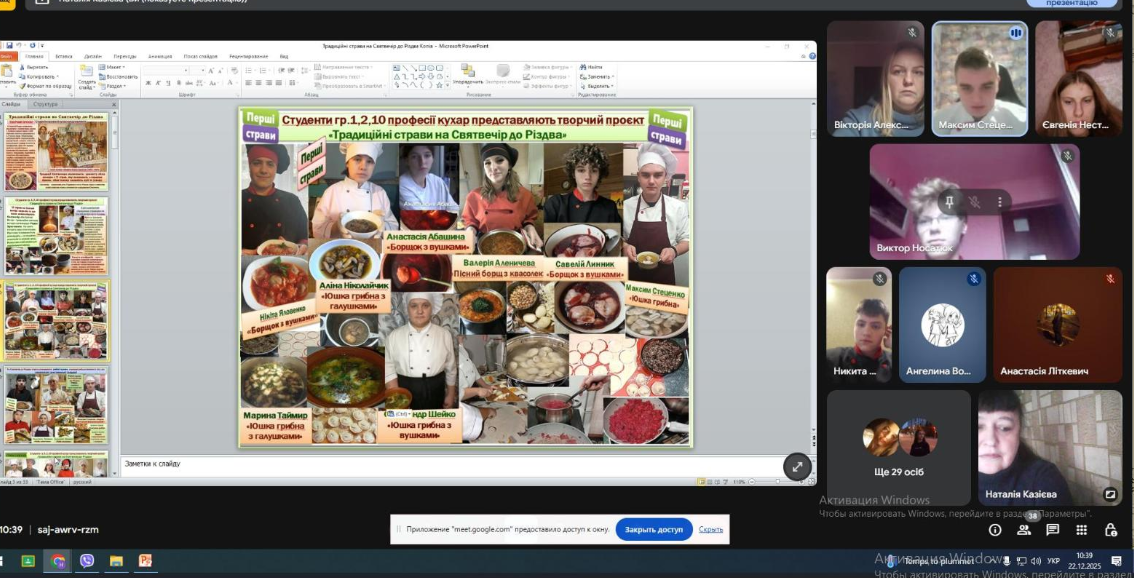Click the Скрыть link in sharing bar
The height and width of the screenshot is (578, 1134).
[x=711, y=529]
